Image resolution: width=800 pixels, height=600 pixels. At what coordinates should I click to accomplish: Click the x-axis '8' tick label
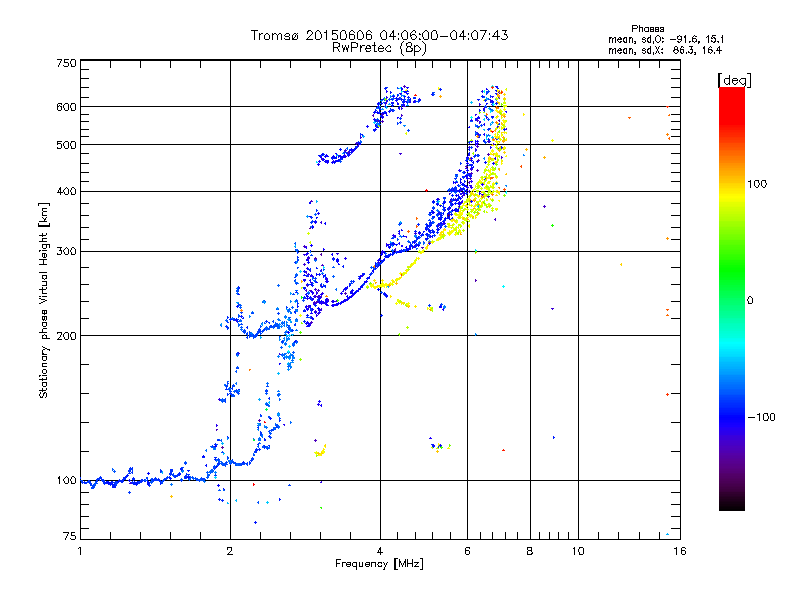pos(530,551)
